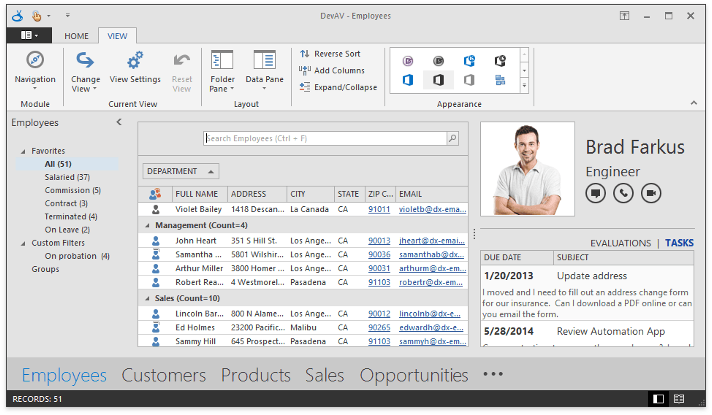Viewport: 712px width, 415px height.
Task: Click the employee status icon column header
Action: point(155,194)
